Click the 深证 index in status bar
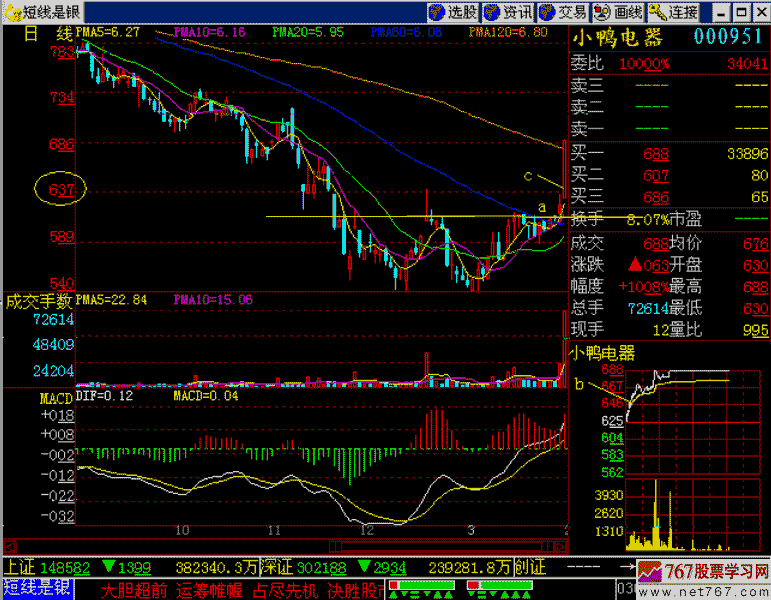771x600 pixels. click(277, 567)
